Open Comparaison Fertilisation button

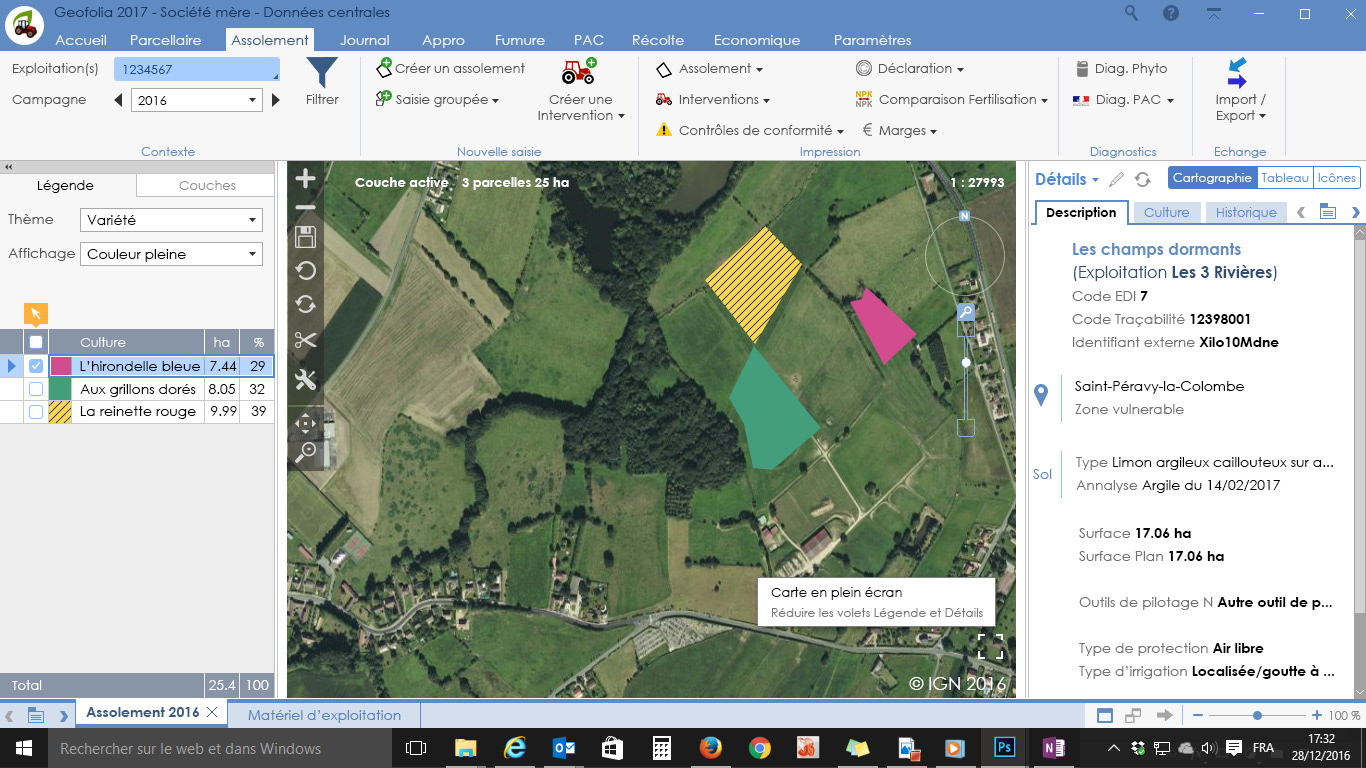click(951, 99)
